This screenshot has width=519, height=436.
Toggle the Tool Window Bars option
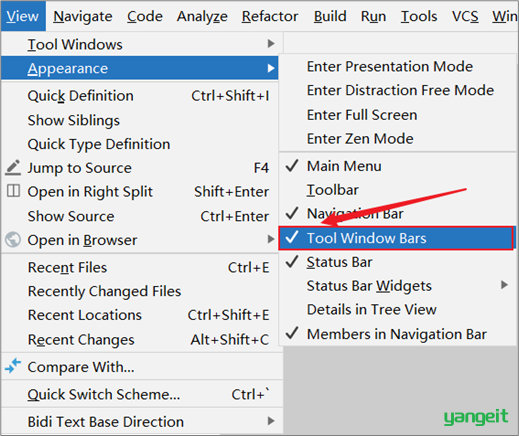pyautogui.click(x=396, y=238)
